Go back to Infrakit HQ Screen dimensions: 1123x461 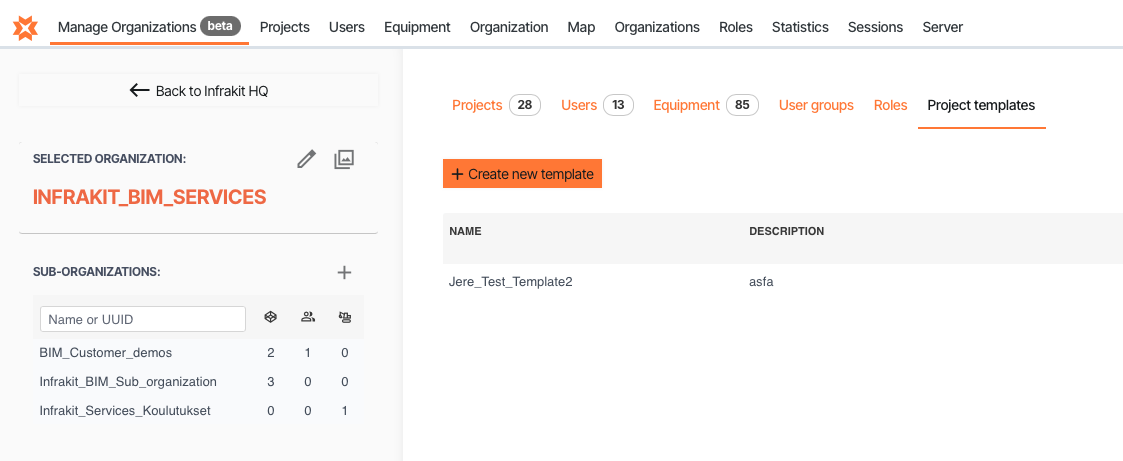pyautogui.click(x=199, y=91)
